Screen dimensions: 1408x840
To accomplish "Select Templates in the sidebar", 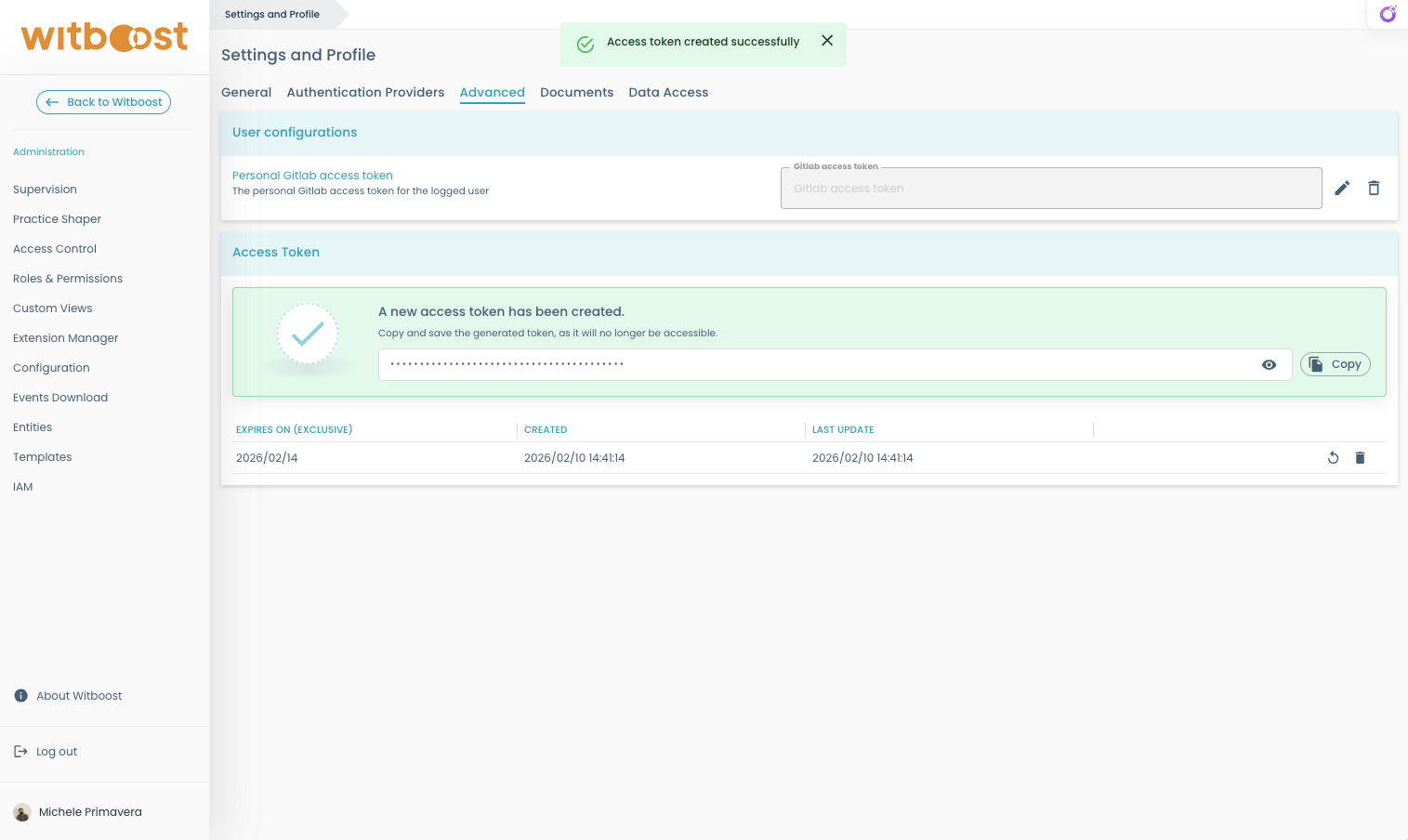I will (x=42, y=456).
